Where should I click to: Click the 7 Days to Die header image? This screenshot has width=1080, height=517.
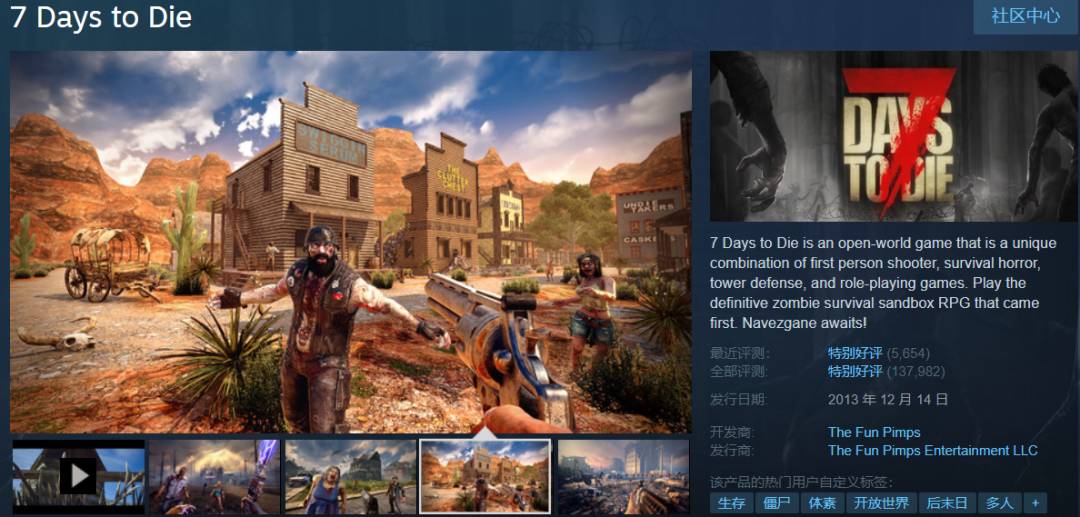[x=895, y=136]
